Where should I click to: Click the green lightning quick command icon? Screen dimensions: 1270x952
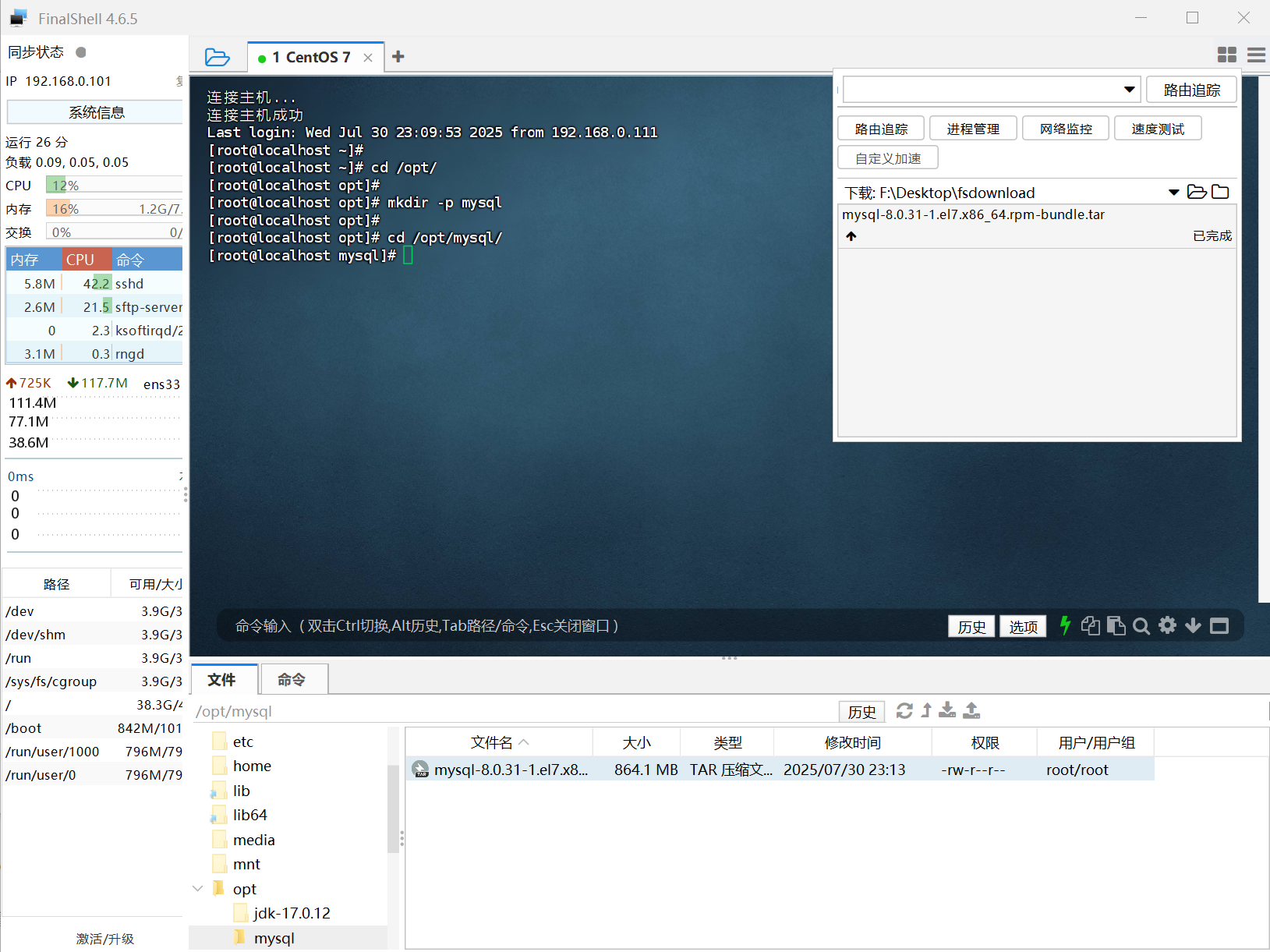pos(1065,625)
